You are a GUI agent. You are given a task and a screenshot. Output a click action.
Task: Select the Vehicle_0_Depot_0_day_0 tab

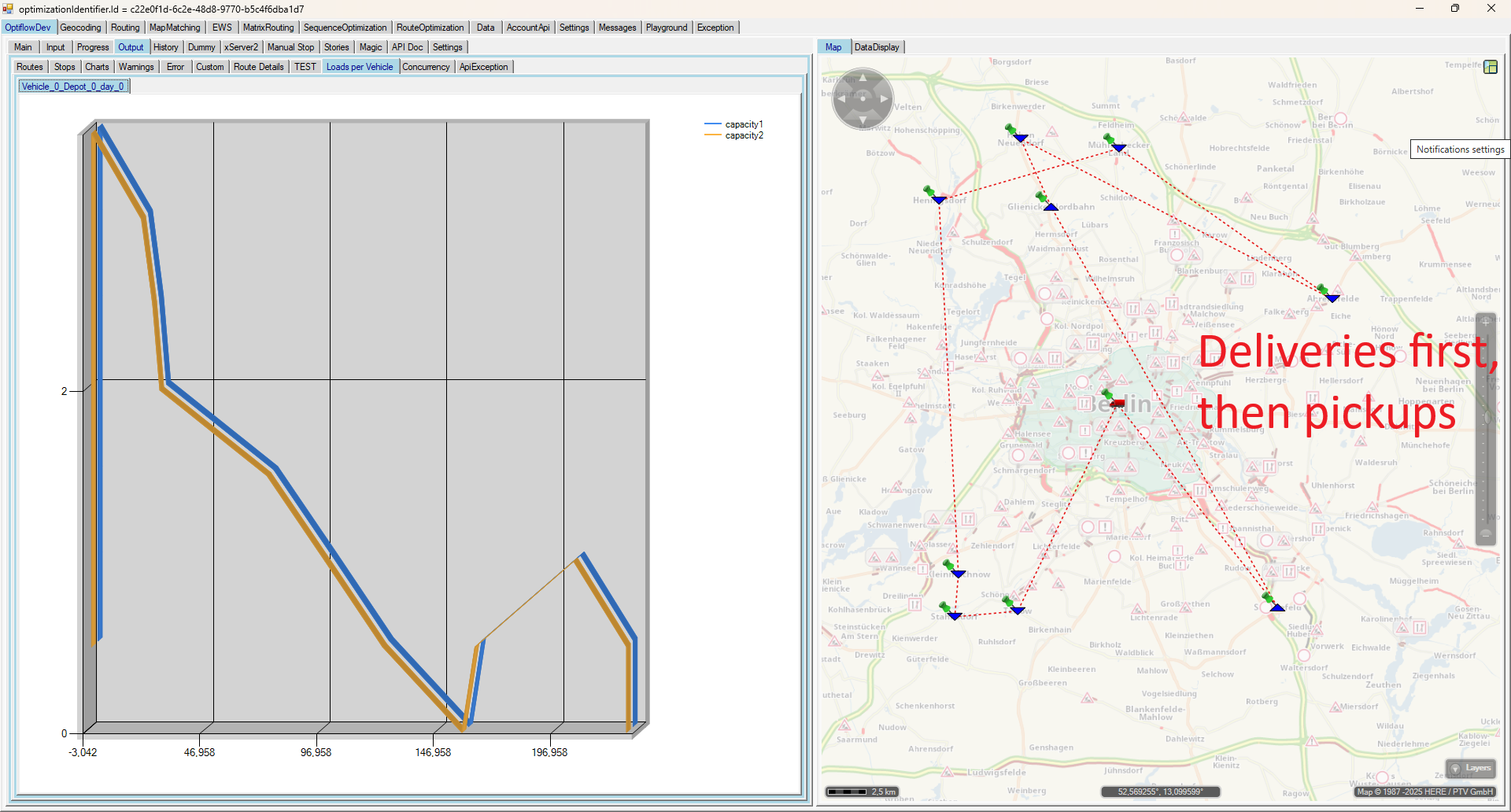click(73, 87)
